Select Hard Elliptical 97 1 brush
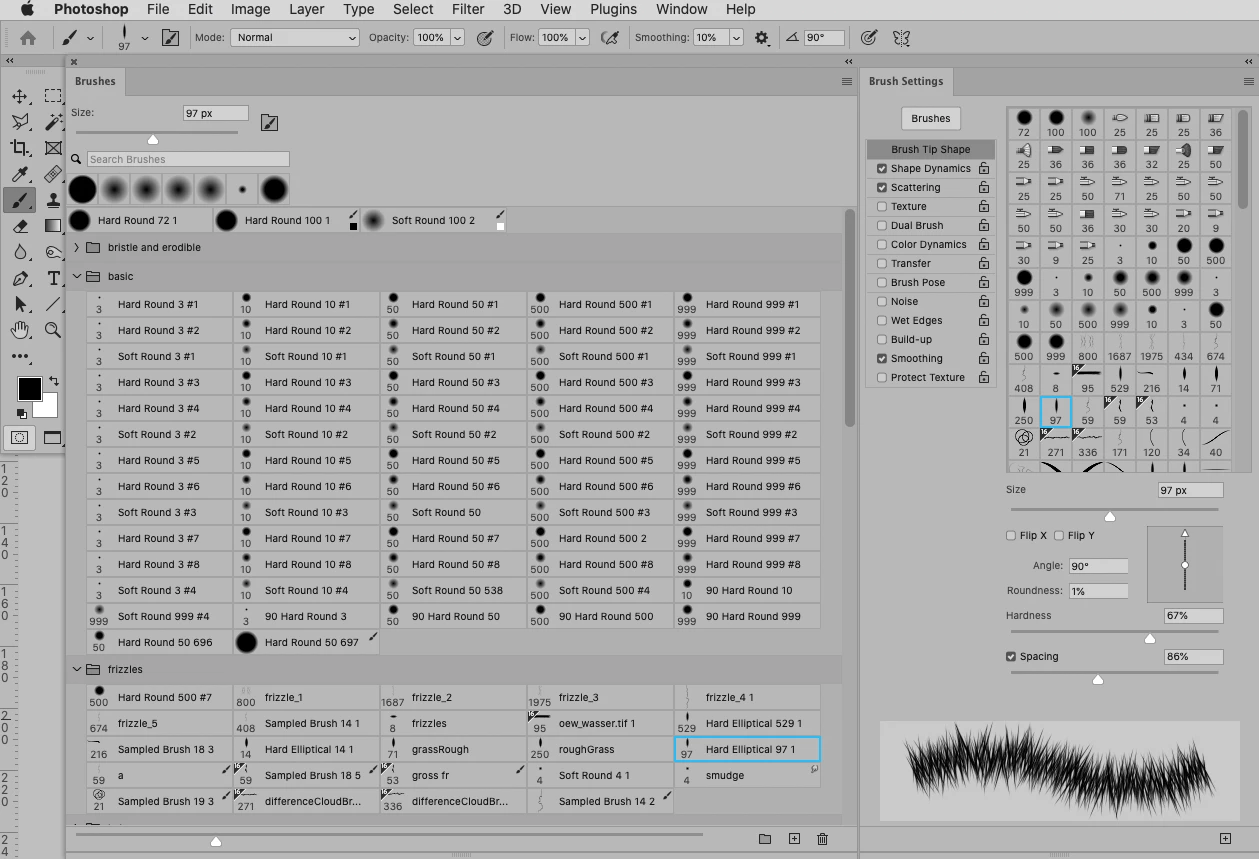This screenshot has width=1259, height=859. [x=748, y=749]
